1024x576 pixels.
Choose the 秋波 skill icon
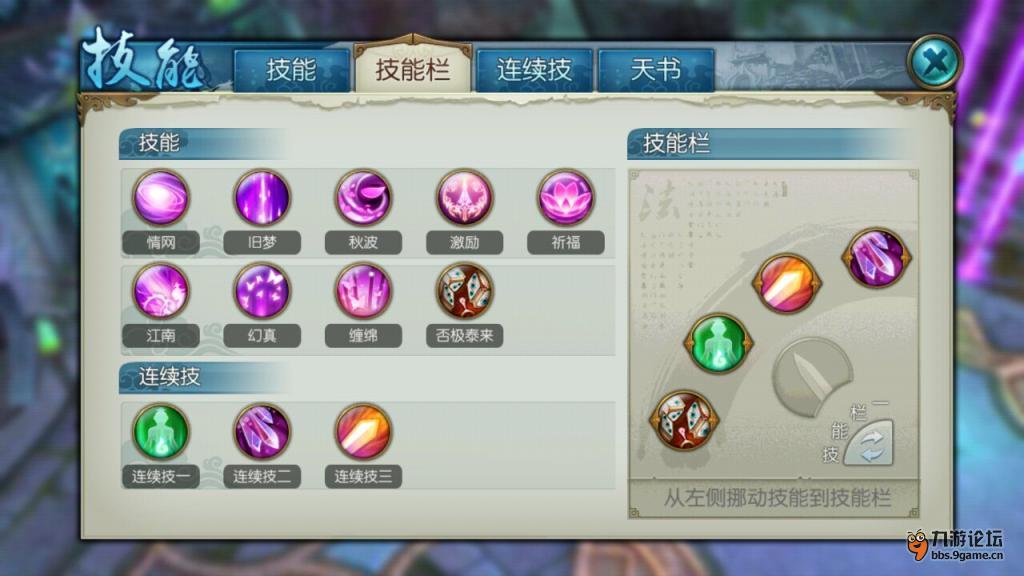(363, 197)
